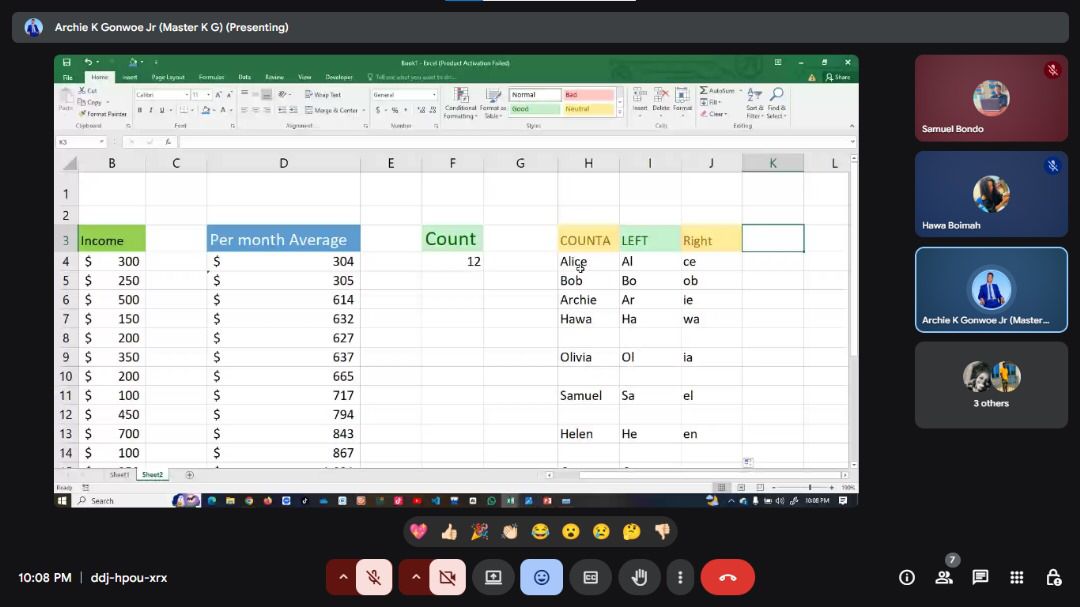Viewport: 1080px width, 607px height.
Task: Turn on closed captions
Action: click(x=590, y=577)
